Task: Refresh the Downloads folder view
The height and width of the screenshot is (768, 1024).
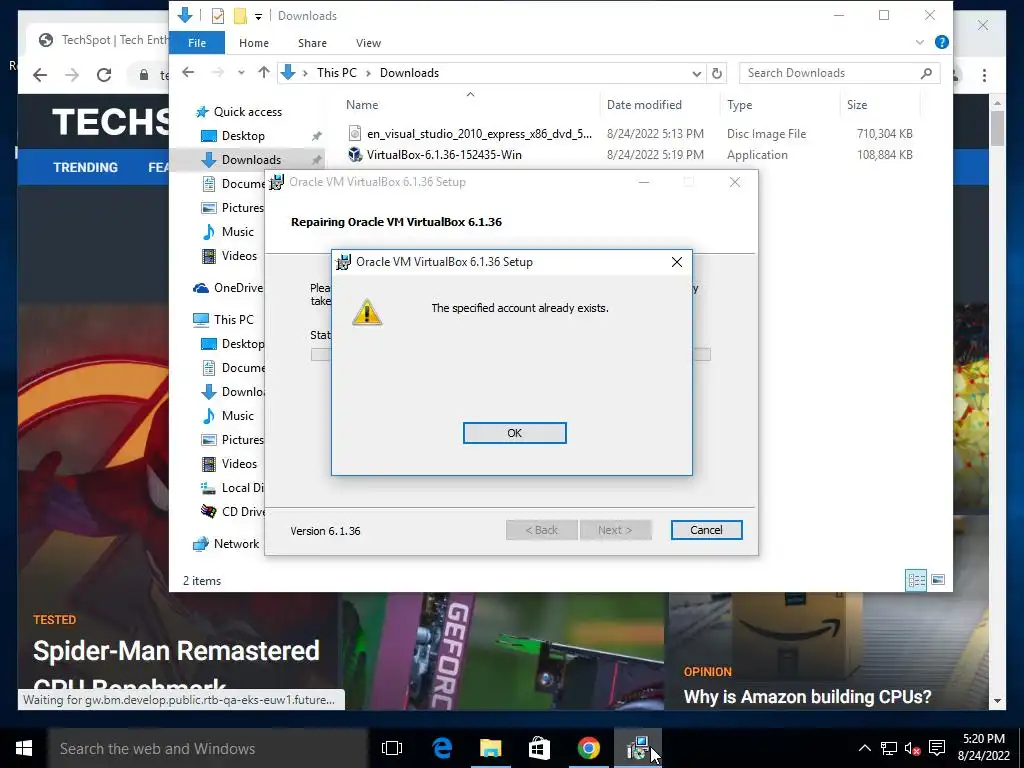Action: point(716,73)
